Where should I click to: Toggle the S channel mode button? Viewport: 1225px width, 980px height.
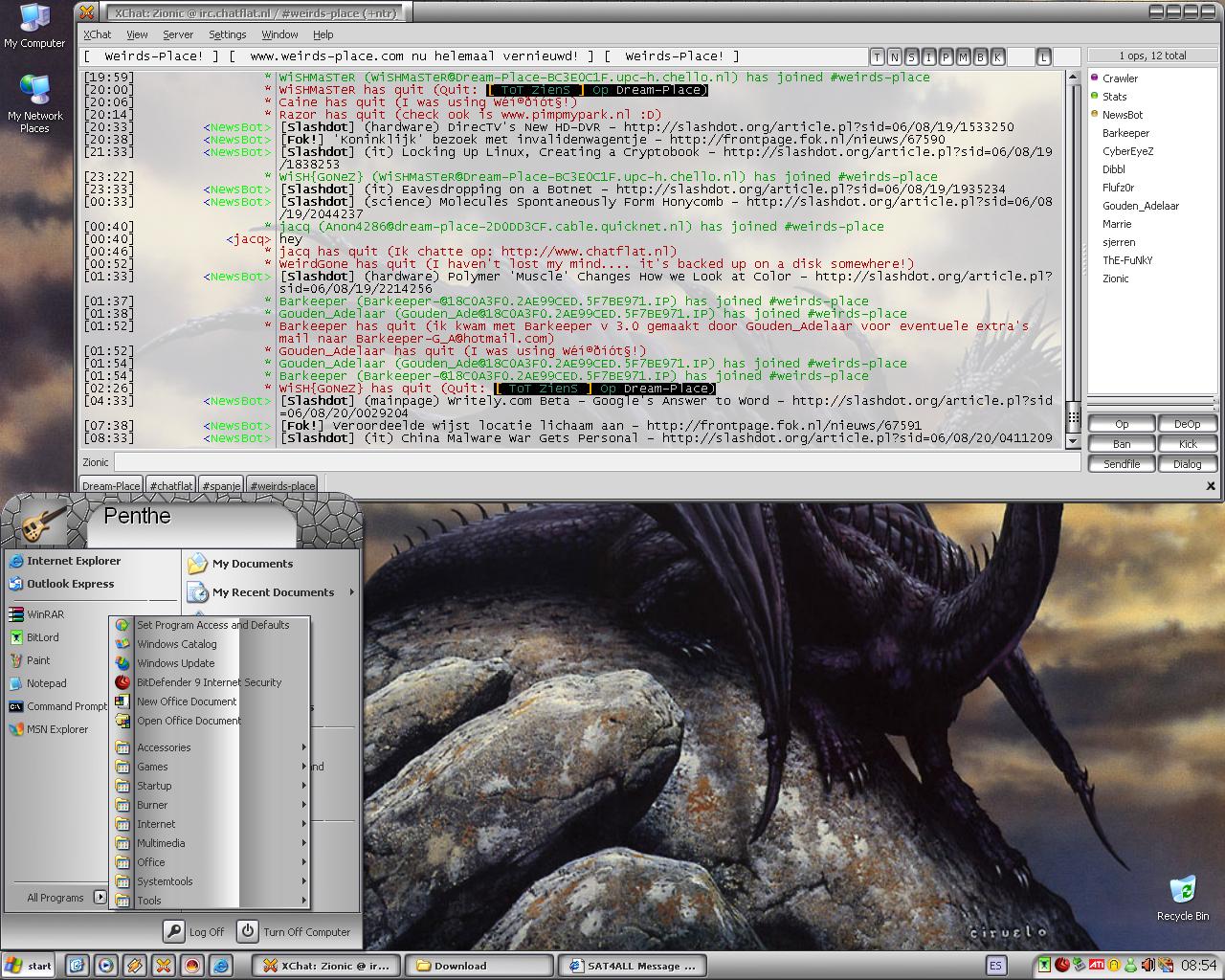coord(911,56)
